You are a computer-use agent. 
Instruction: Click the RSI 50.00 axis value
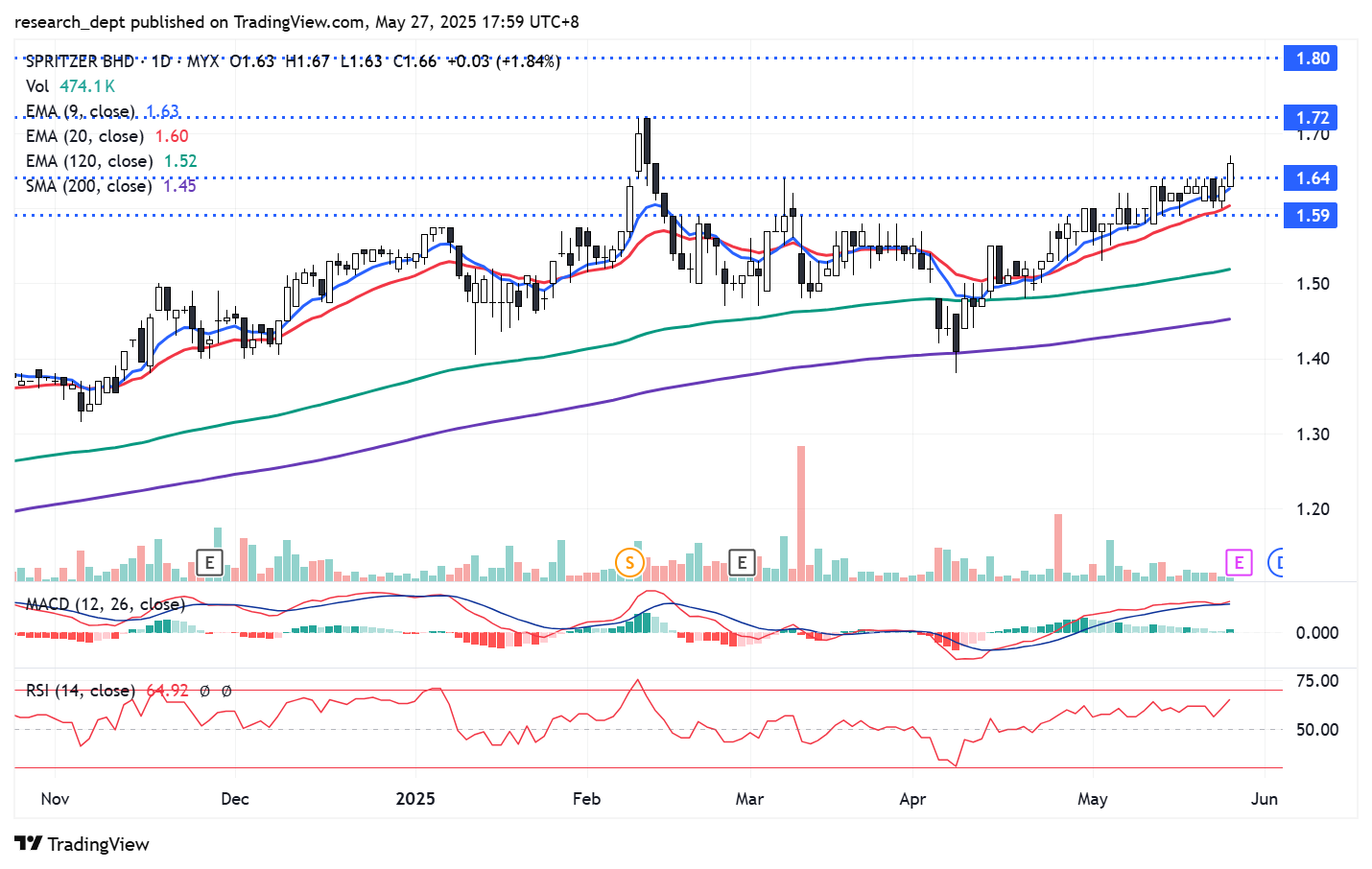pos(1316,730)
